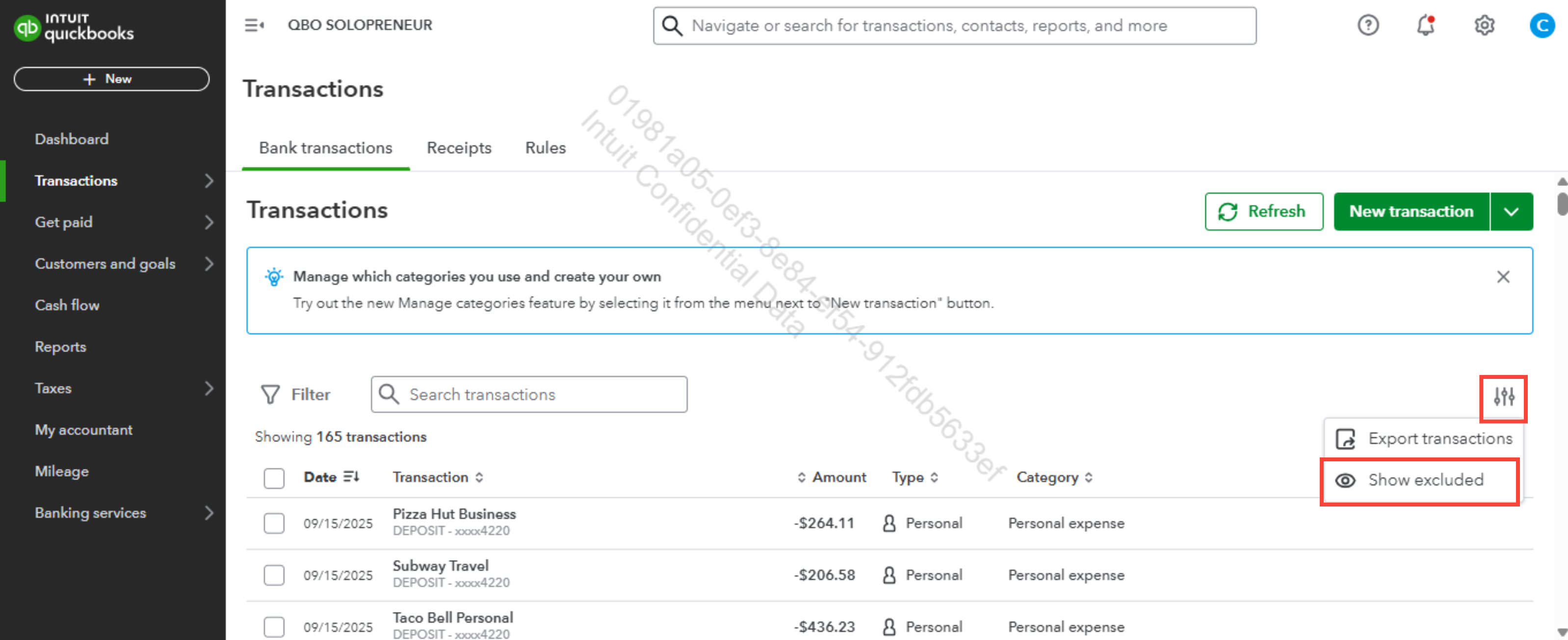Click the Filter funnel icon
Viewport: 1568px width, 640px height.
click(x=270, y=395)
